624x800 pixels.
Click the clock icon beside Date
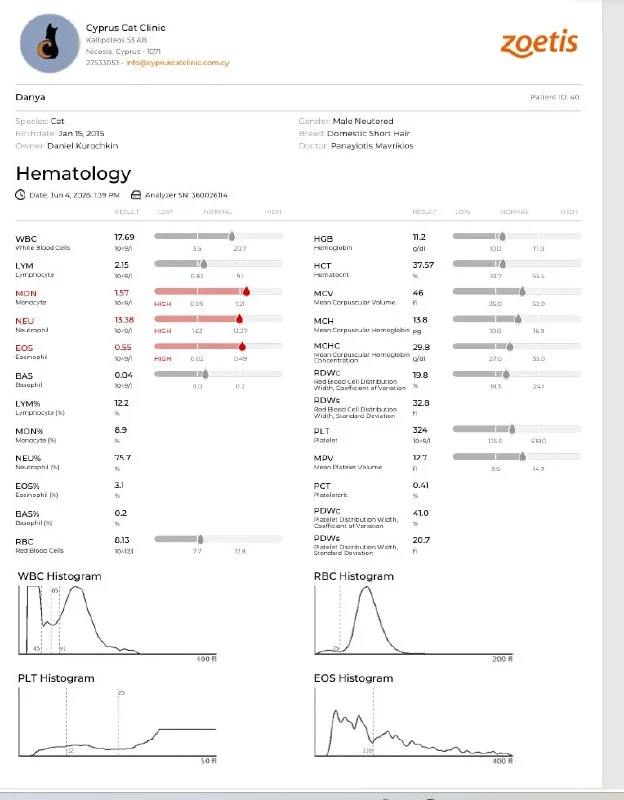coord(20,195)
